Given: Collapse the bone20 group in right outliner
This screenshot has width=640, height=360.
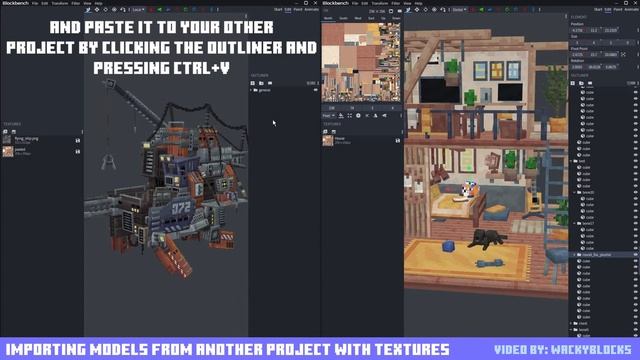Looking at the screenshot, I should [574, 192].
